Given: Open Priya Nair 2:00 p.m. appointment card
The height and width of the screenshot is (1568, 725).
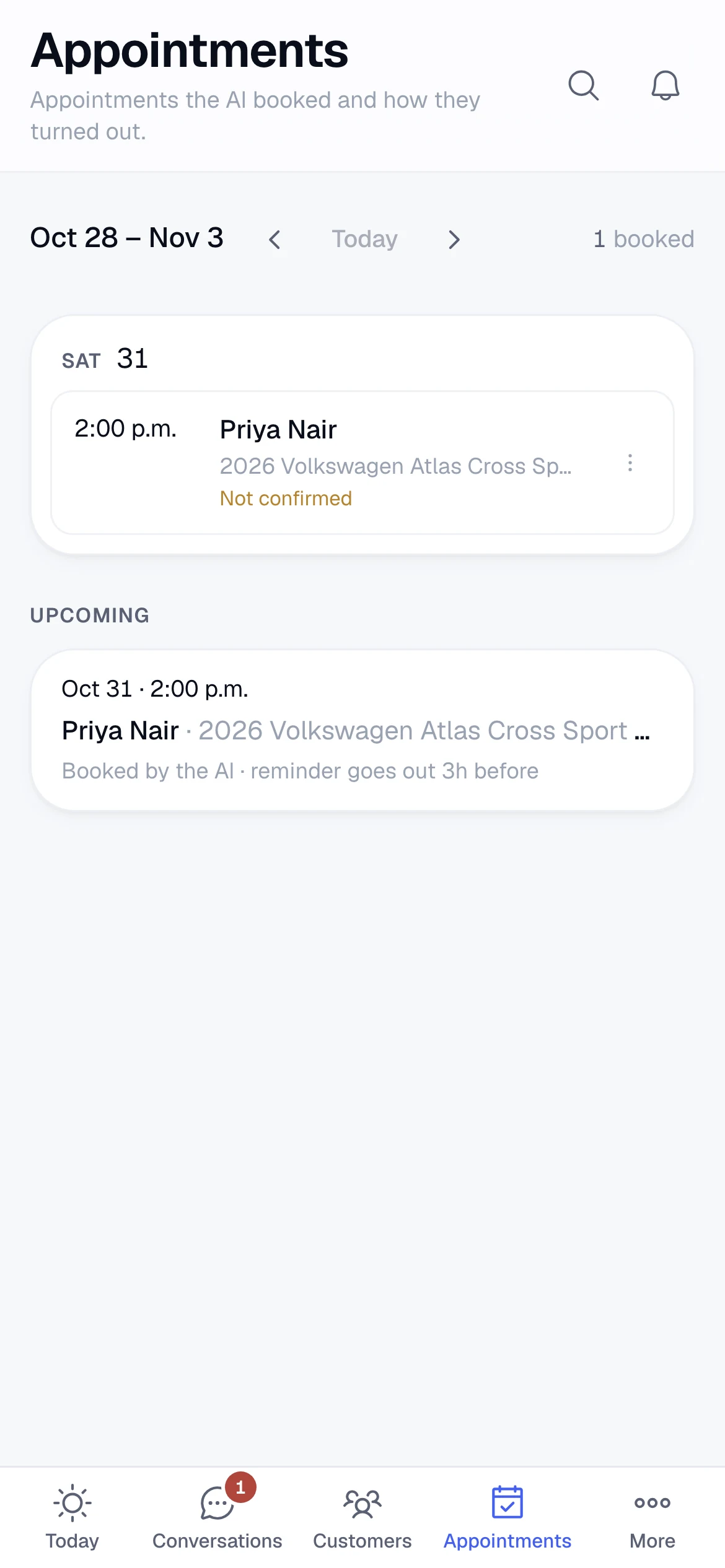Looking at the screenshot, I should pyautogui.click(x=362, y=463).
